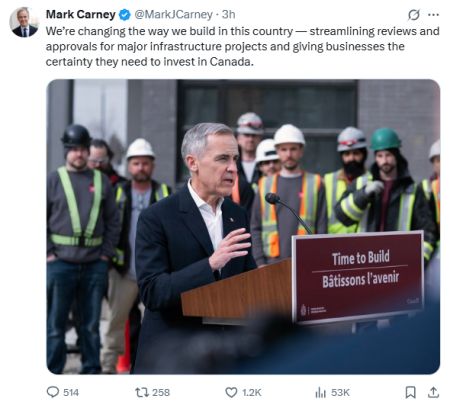Click the 3h timestamp
Viewport: 450px width, 405px height.
tap(229, 15)
